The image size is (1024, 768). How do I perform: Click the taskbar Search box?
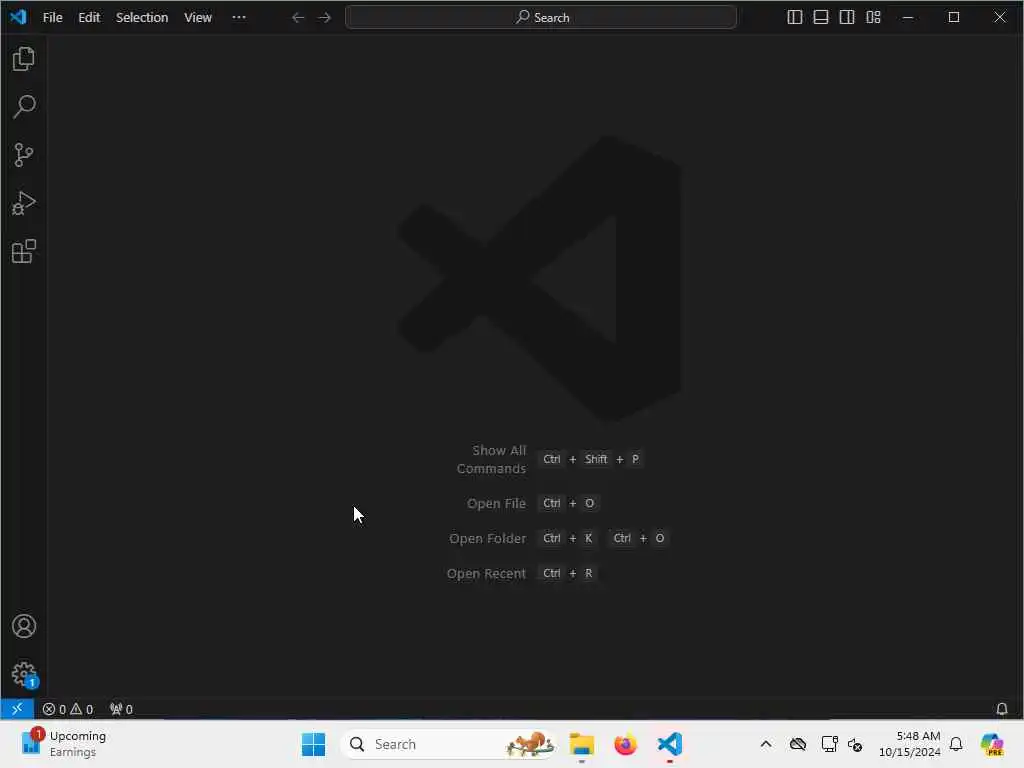click(449, 744)
